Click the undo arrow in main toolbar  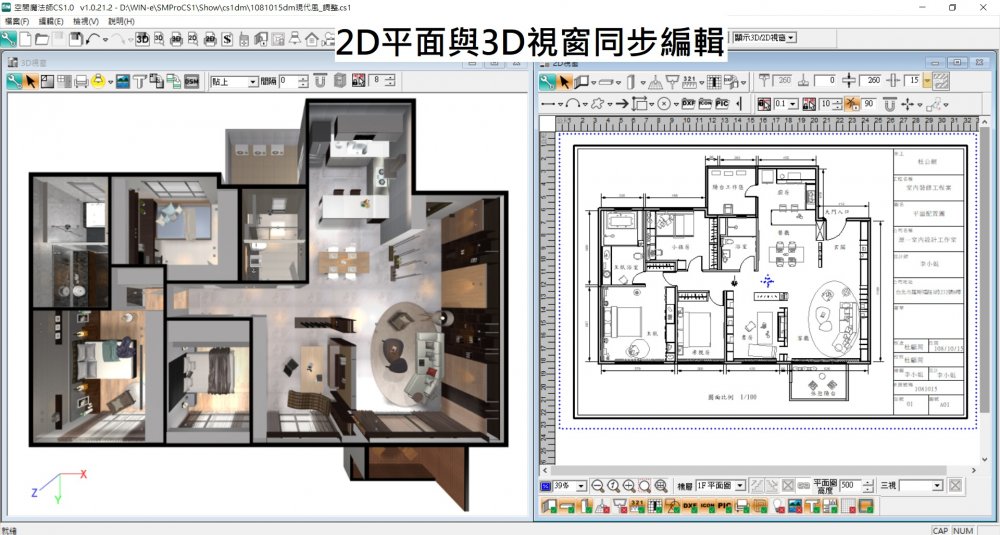93,39
